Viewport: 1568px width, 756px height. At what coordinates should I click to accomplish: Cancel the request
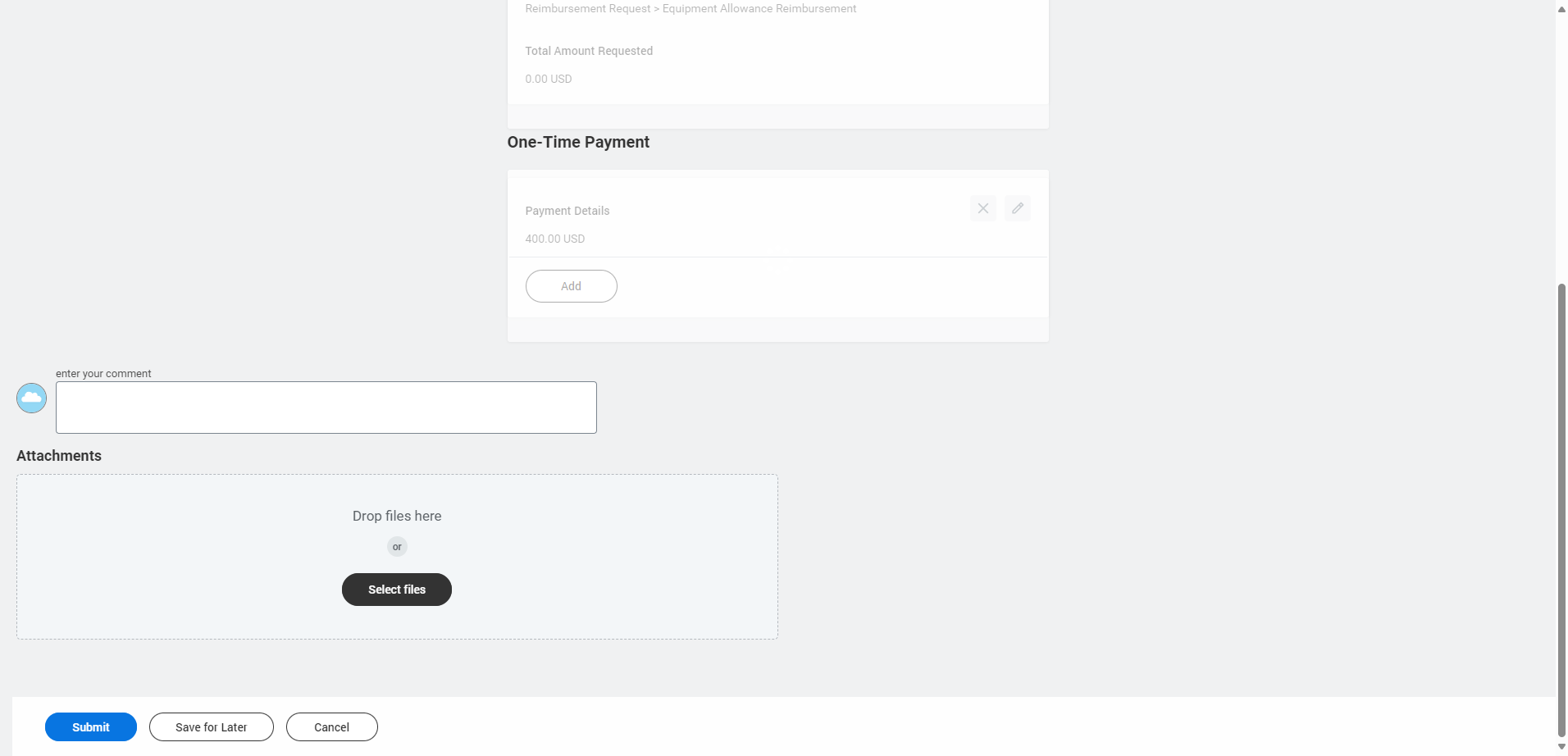point(332,727)
